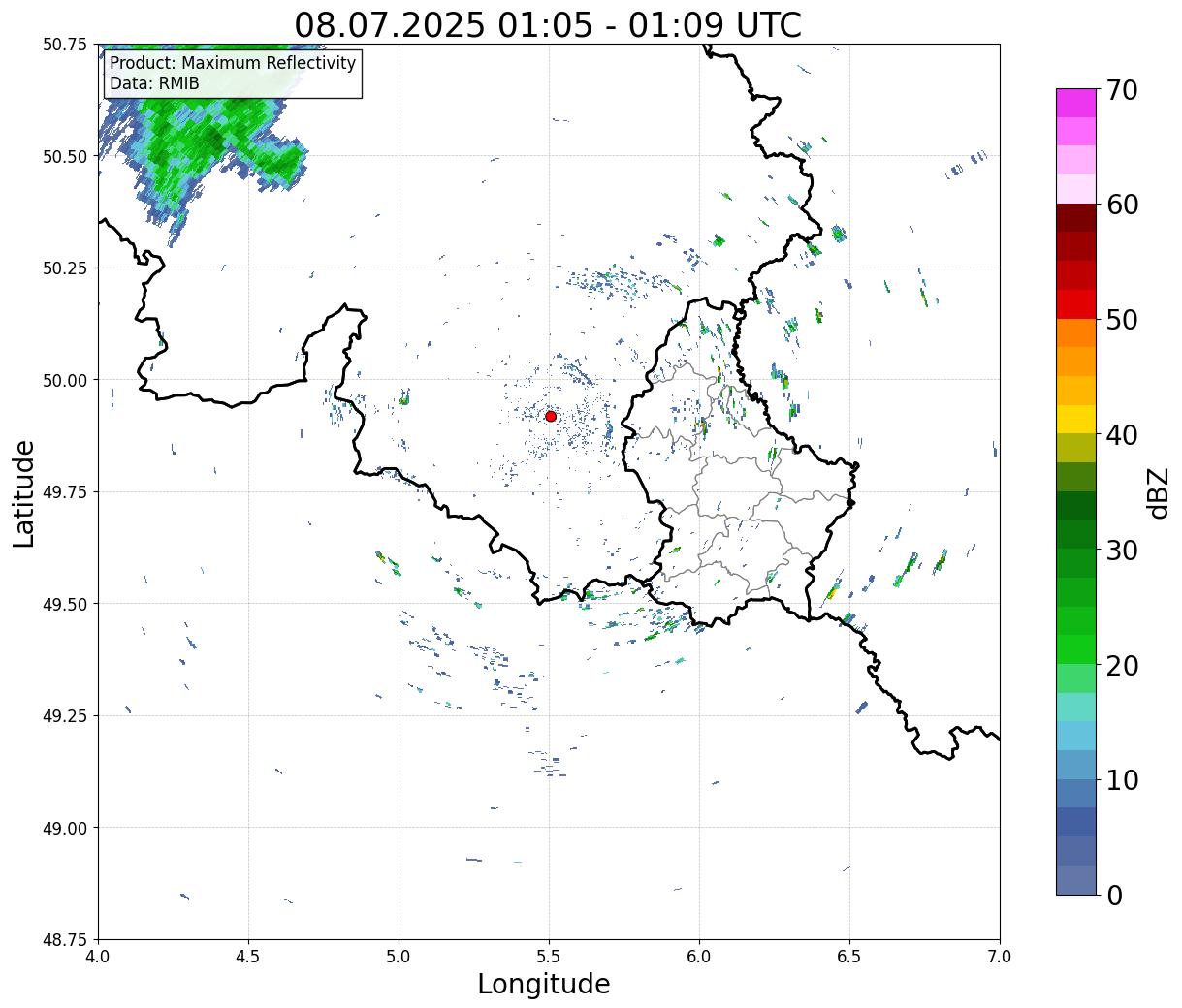The height and width of the screenshot is (1008, 1182).
Task: Click the colorbar tick label 10
Action: click(1122, 779)
